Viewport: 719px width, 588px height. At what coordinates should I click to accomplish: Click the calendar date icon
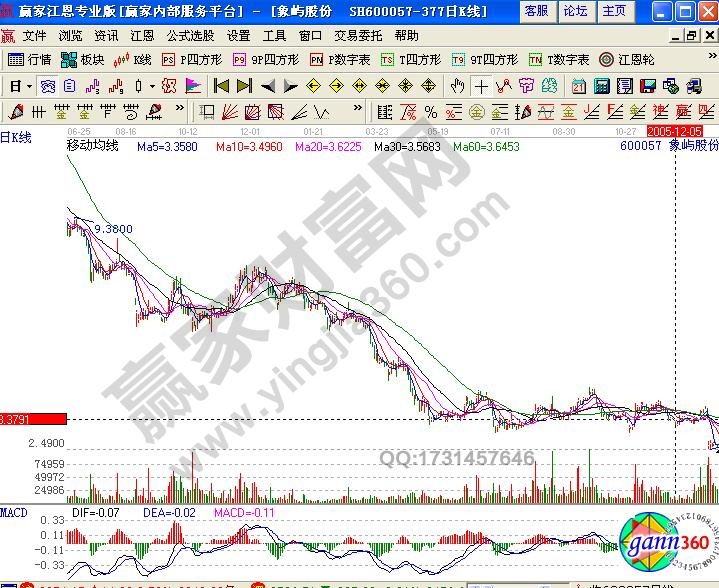click(579, 85)
